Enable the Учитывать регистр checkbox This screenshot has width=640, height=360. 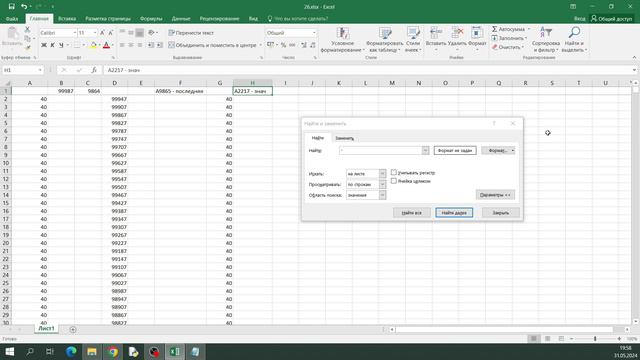(393, 172)
